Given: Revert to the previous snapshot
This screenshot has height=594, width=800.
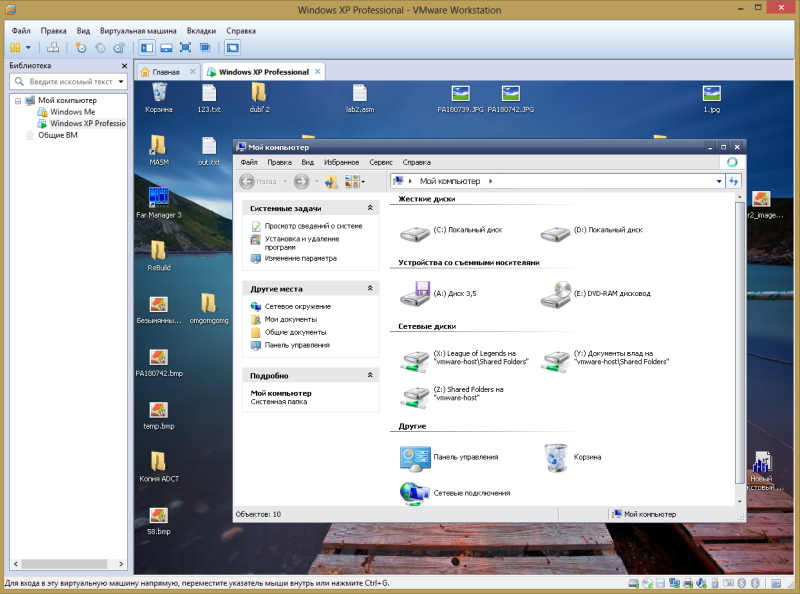Looking at the screenshot, I should click(x=100, y=47).
